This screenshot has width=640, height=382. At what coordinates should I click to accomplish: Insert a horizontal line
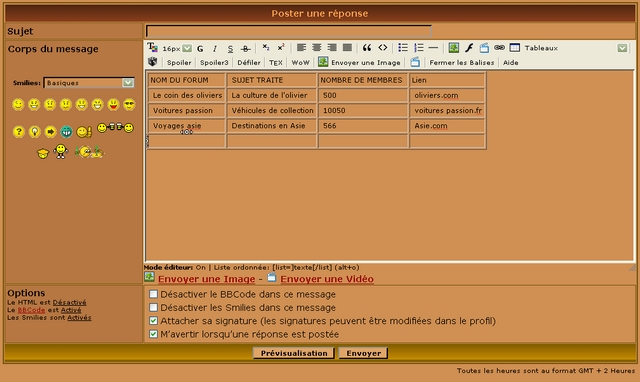[x=433, y=48]
